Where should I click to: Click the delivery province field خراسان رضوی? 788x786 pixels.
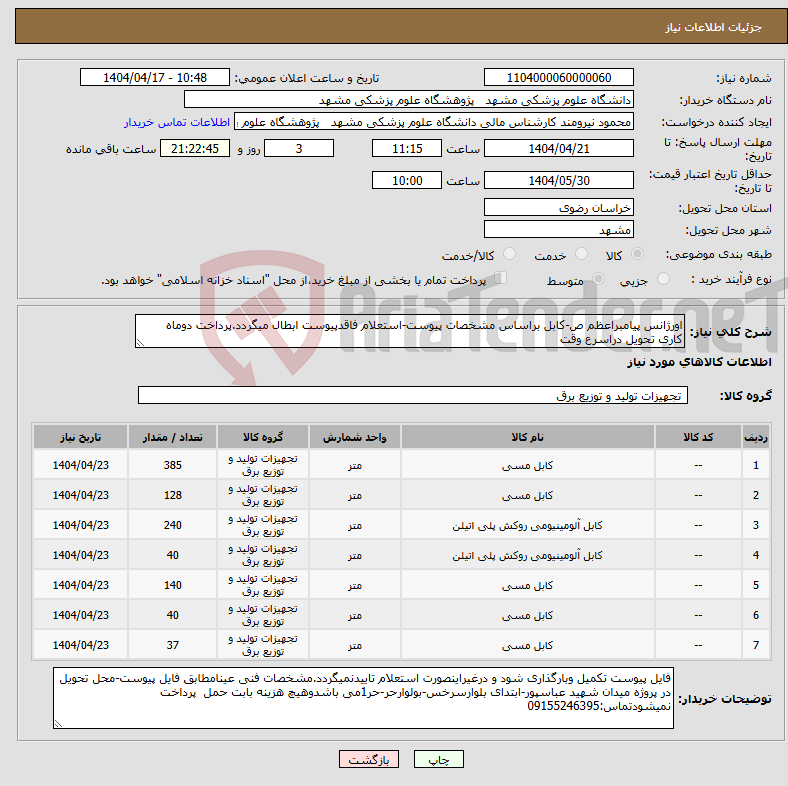tap(558, 207)
